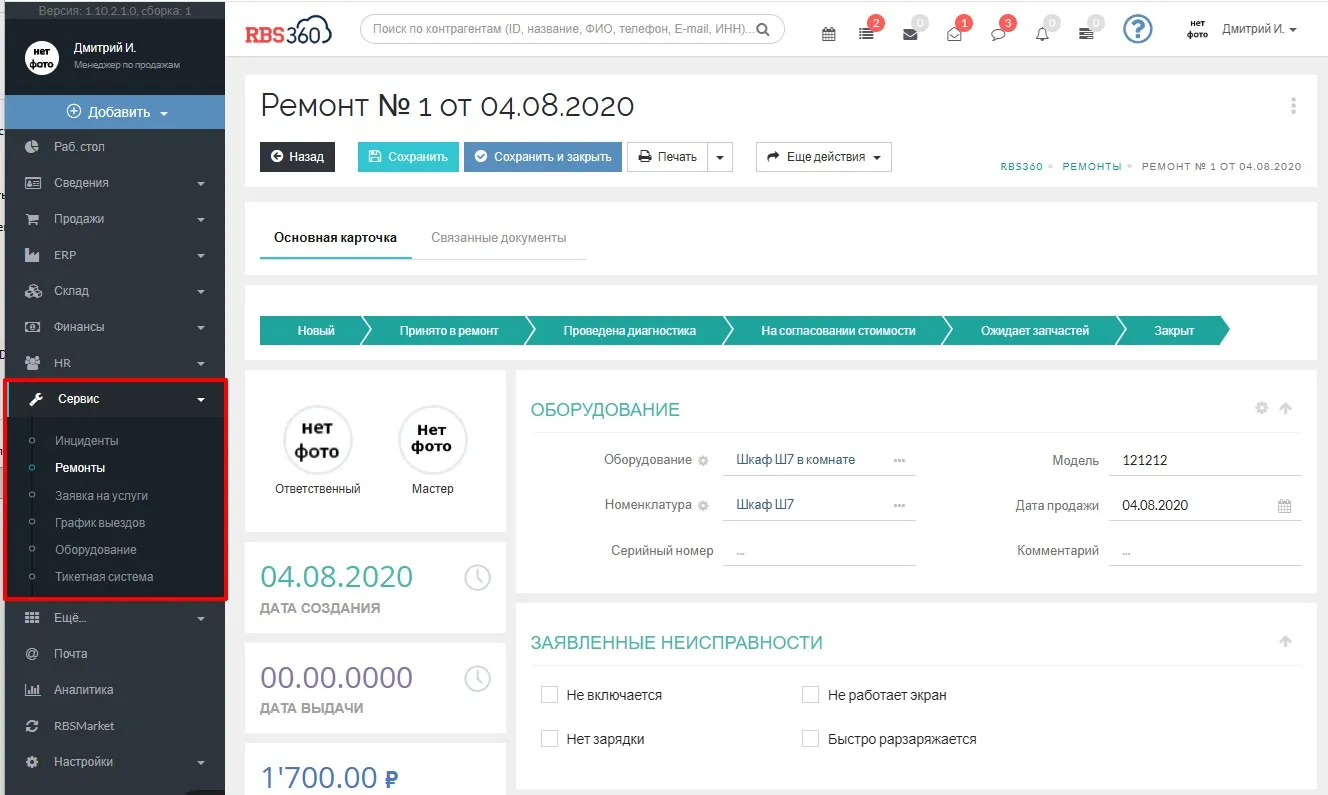
Task: Switch to Связанные документы tab
Action: pos(498,238)
